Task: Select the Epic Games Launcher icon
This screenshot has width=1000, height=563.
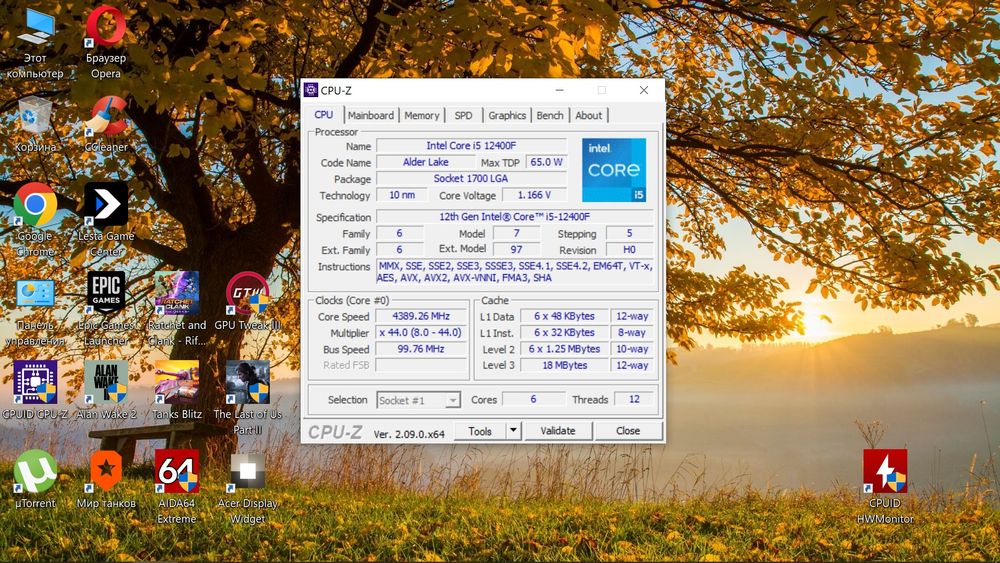Action: [106, 309]
